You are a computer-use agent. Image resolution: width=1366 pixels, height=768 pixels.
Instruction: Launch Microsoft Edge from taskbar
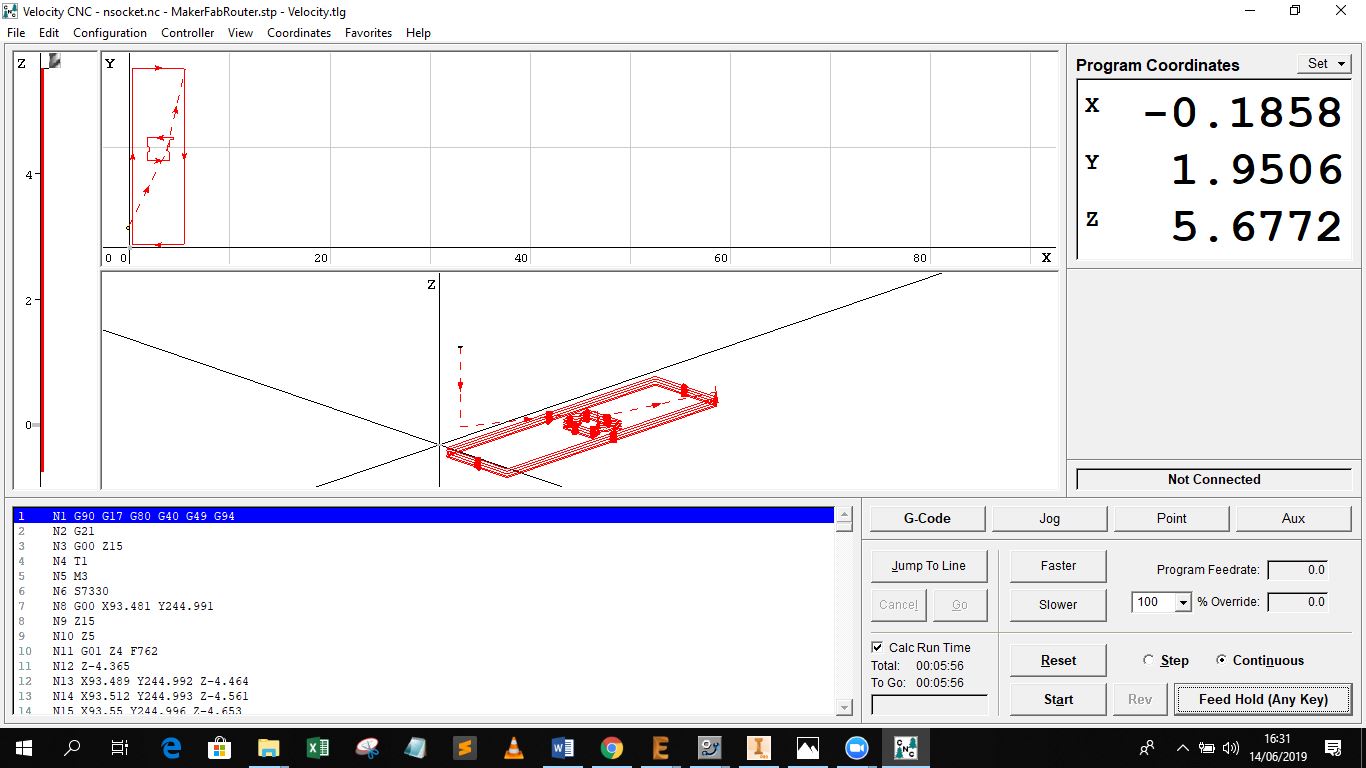(170, 747)
